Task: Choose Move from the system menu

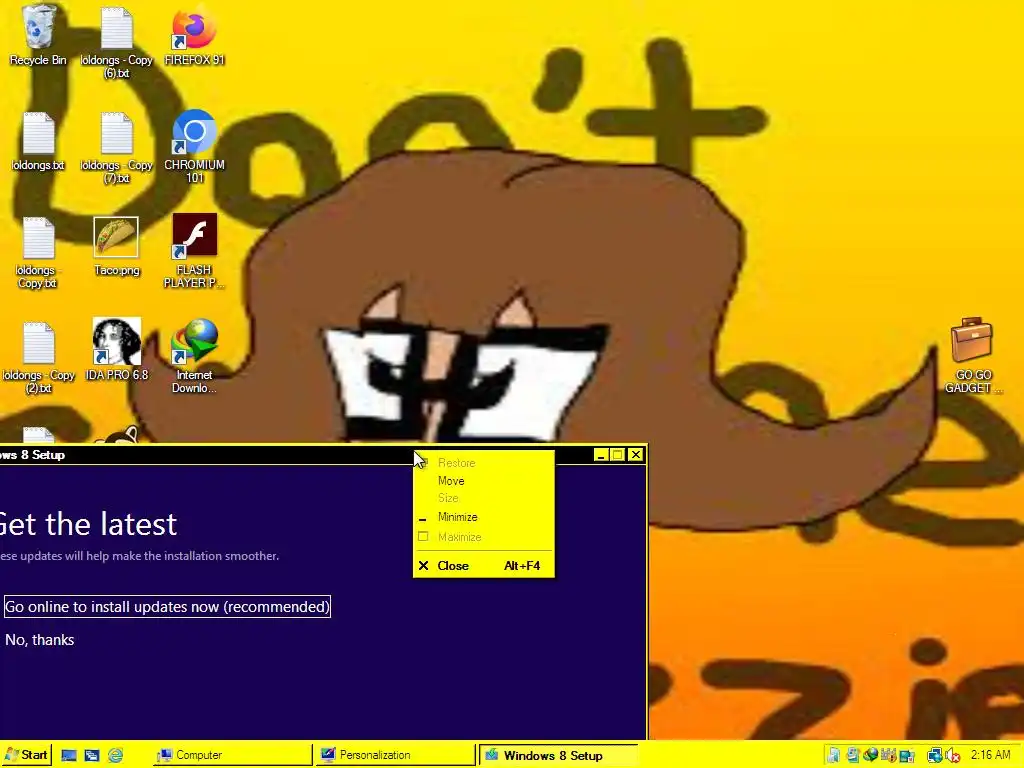Action: 484,481
